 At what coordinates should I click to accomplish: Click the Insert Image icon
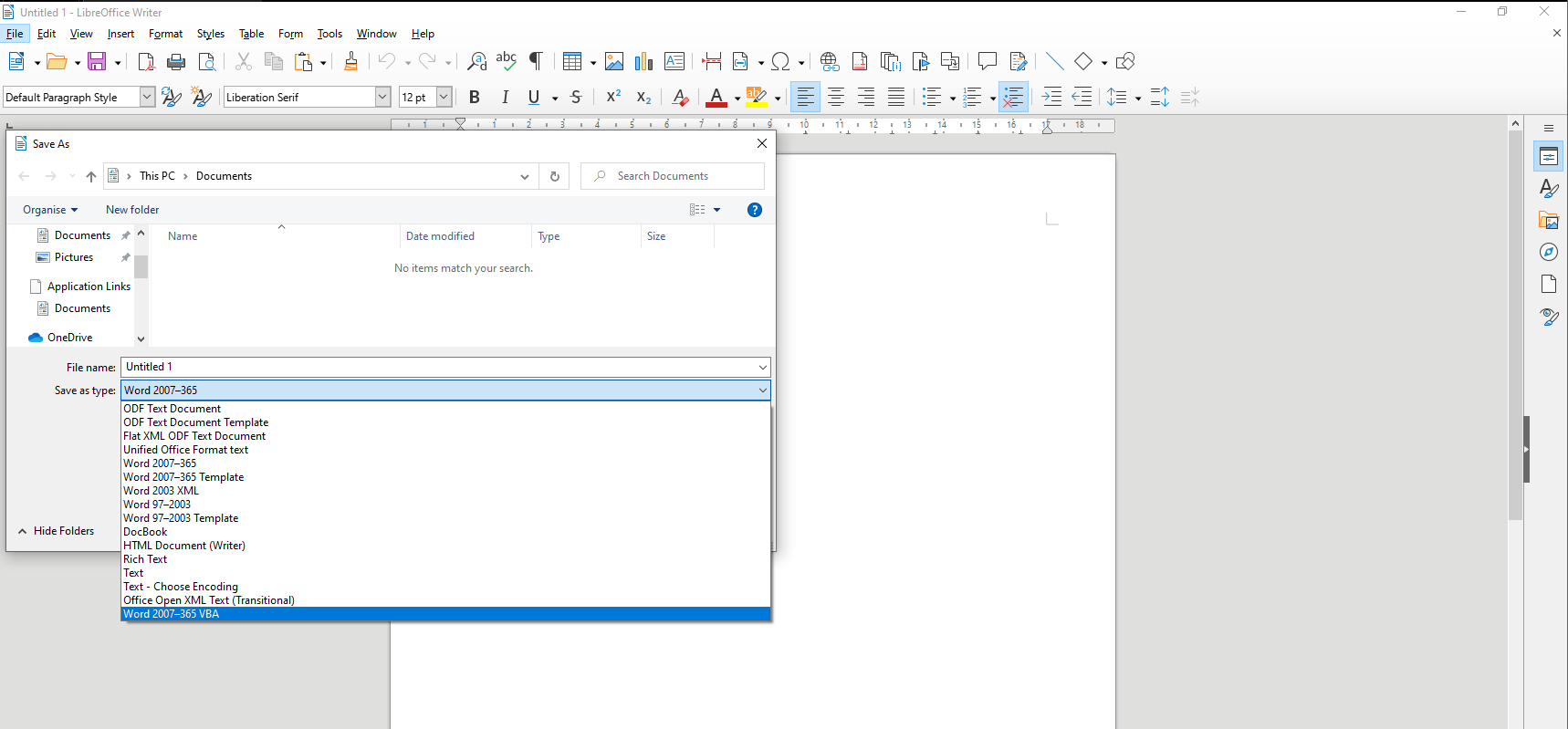tap(614, 61)
